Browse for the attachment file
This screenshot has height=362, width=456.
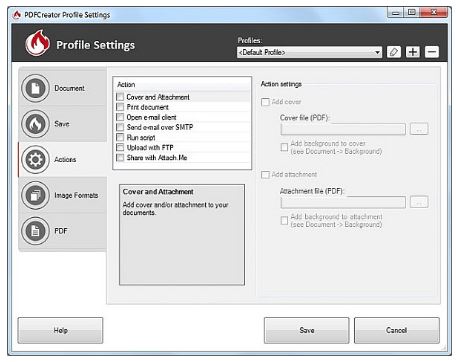(419, 202)
